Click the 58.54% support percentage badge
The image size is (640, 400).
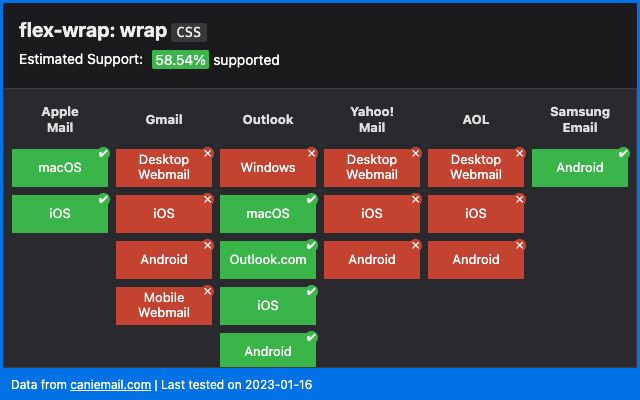coord(180,60)
